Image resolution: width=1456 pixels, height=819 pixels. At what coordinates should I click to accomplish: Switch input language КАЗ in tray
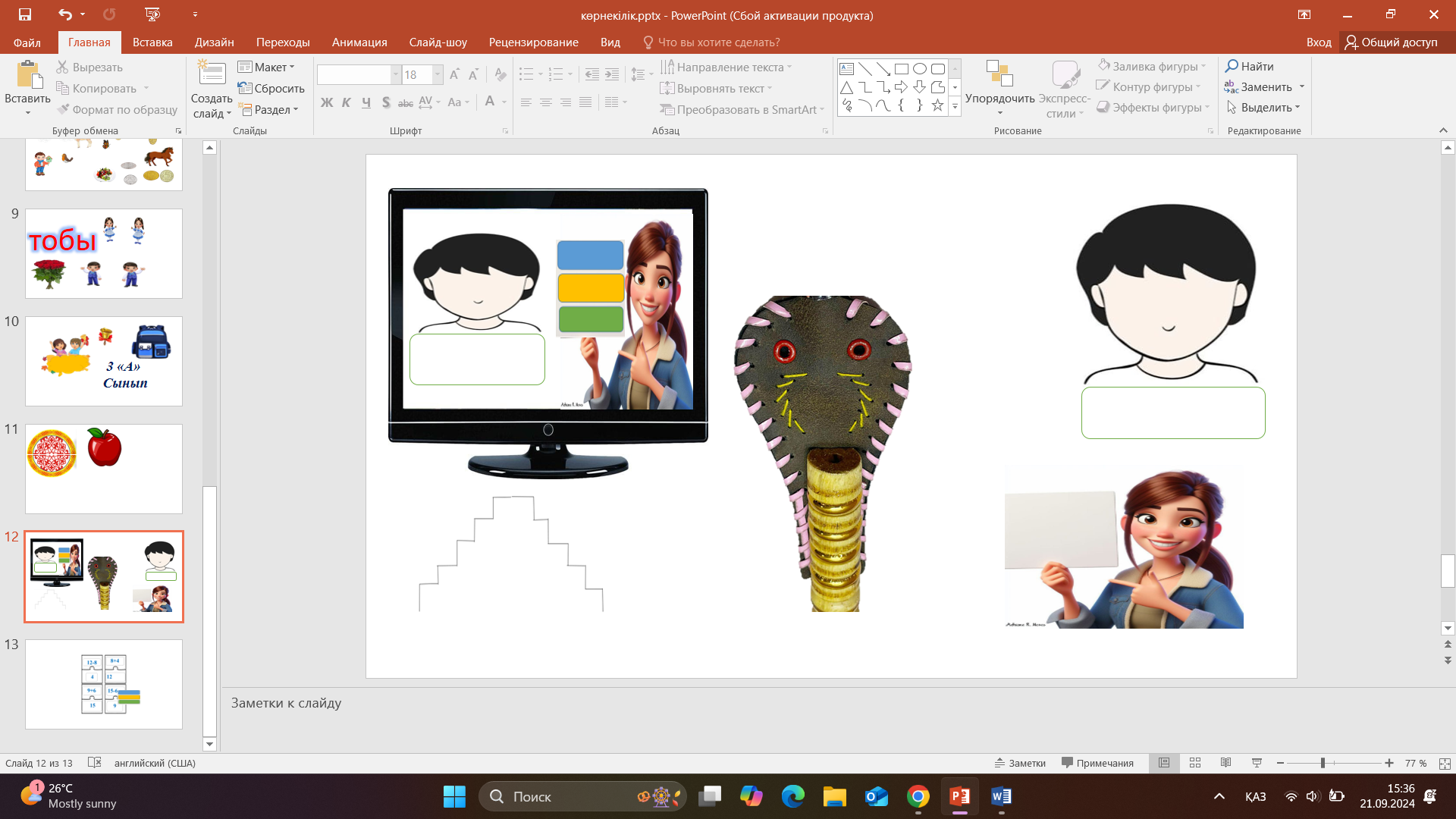click(1255, 796)
